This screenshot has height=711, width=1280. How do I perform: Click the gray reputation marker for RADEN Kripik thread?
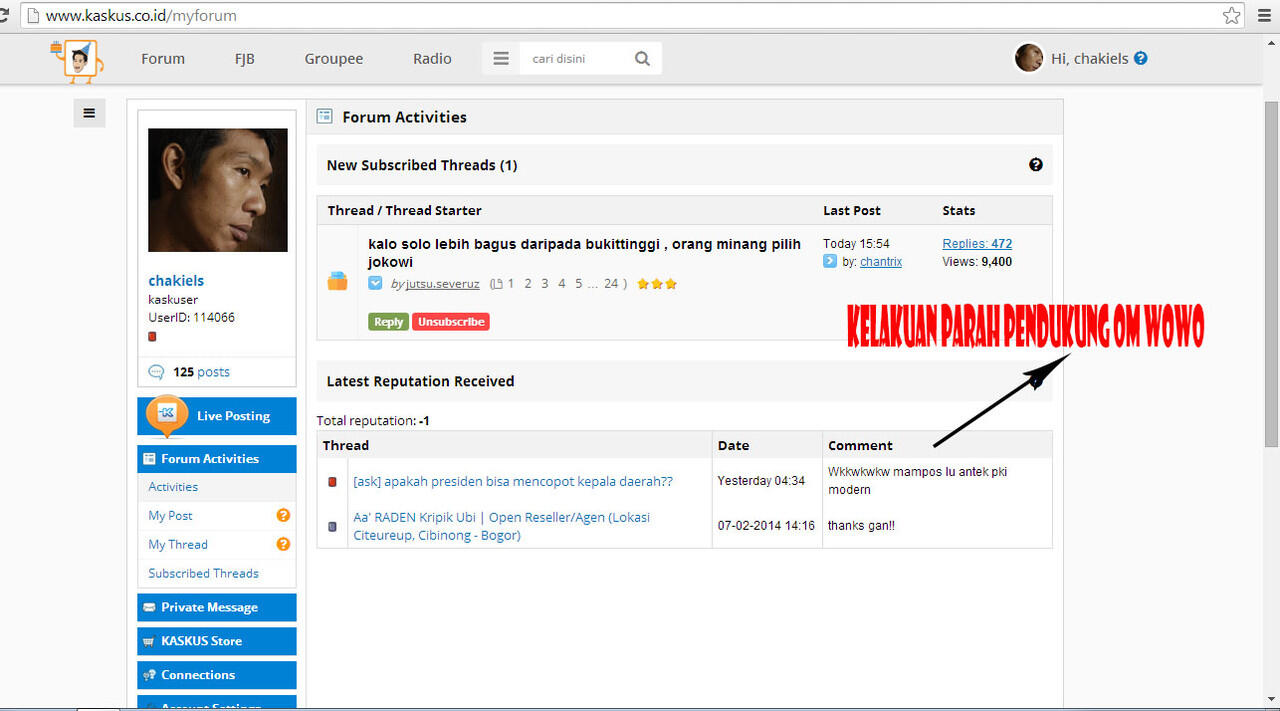pos(333,526)
